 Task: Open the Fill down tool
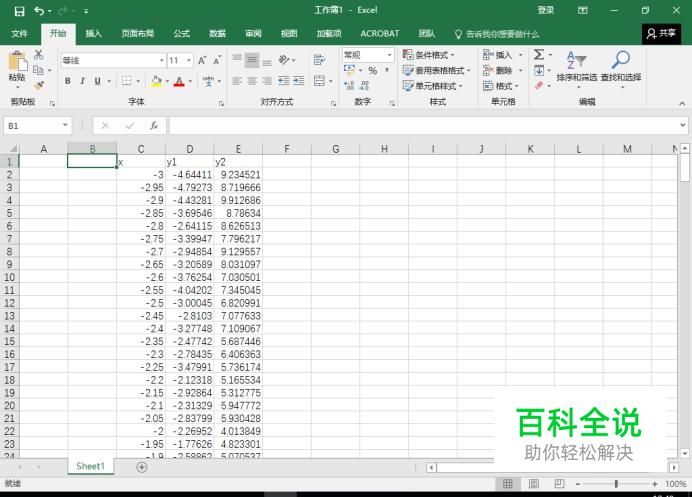[539, 70]
